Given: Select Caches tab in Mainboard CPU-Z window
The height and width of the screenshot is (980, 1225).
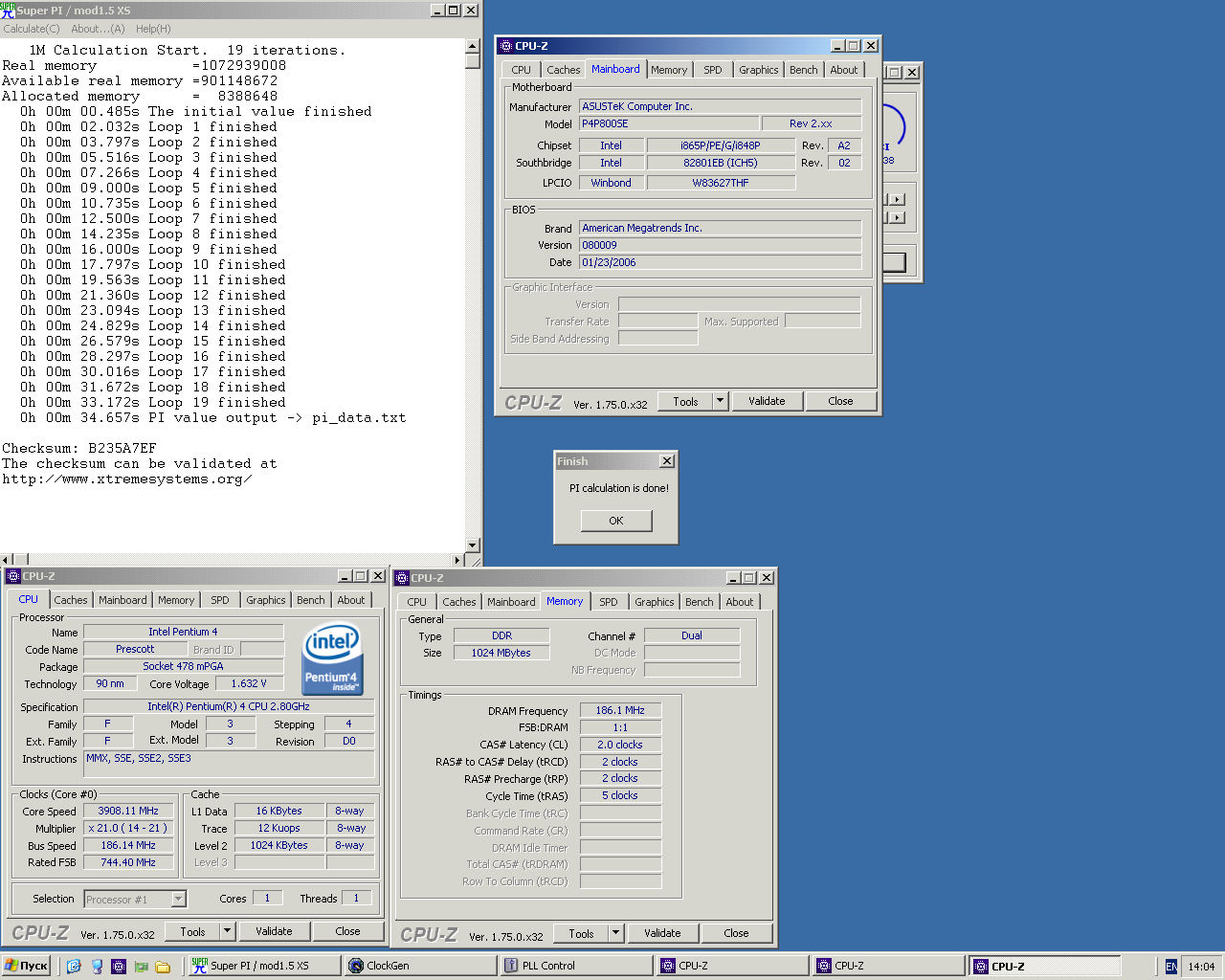Looking at the screenshot, I should [x=563, y=70].
